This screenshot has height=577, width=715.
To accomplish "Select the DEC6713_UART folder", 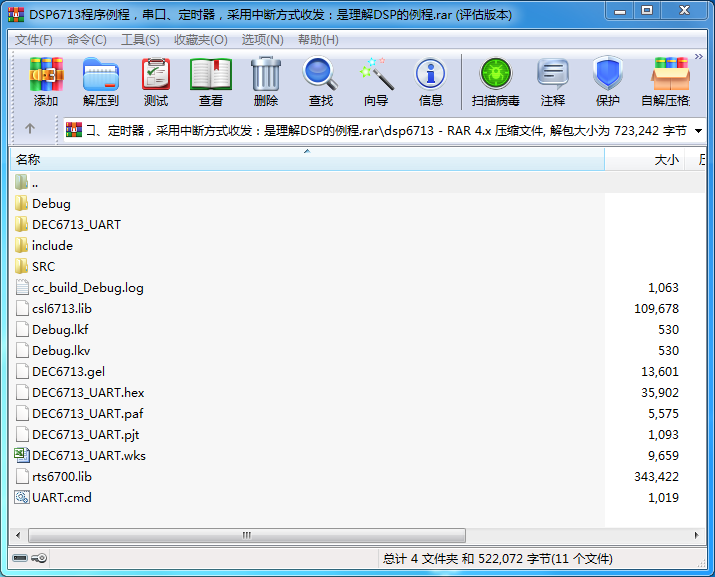I will click(x=67, y=224).
